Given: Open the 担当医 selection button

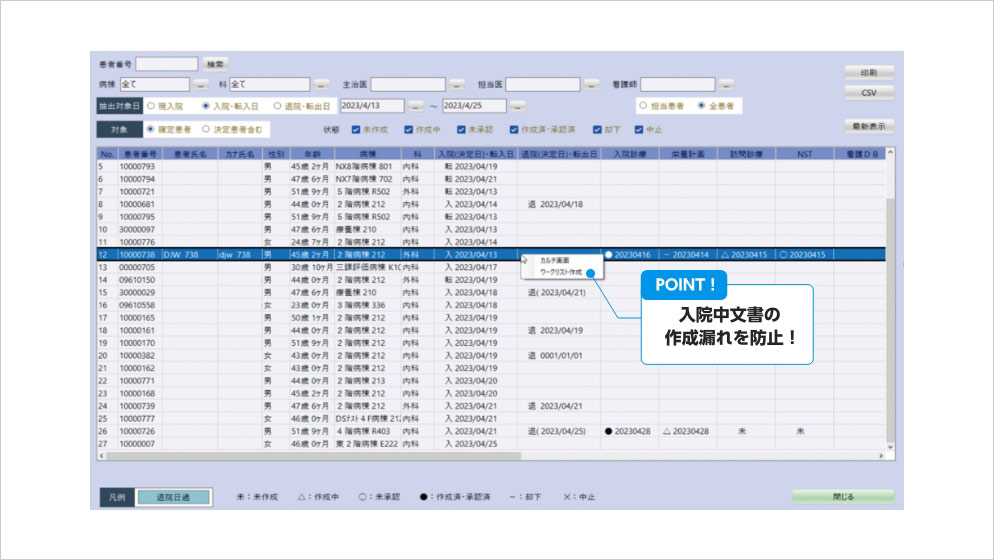Looking at the screenshot, I should [591, 84].
